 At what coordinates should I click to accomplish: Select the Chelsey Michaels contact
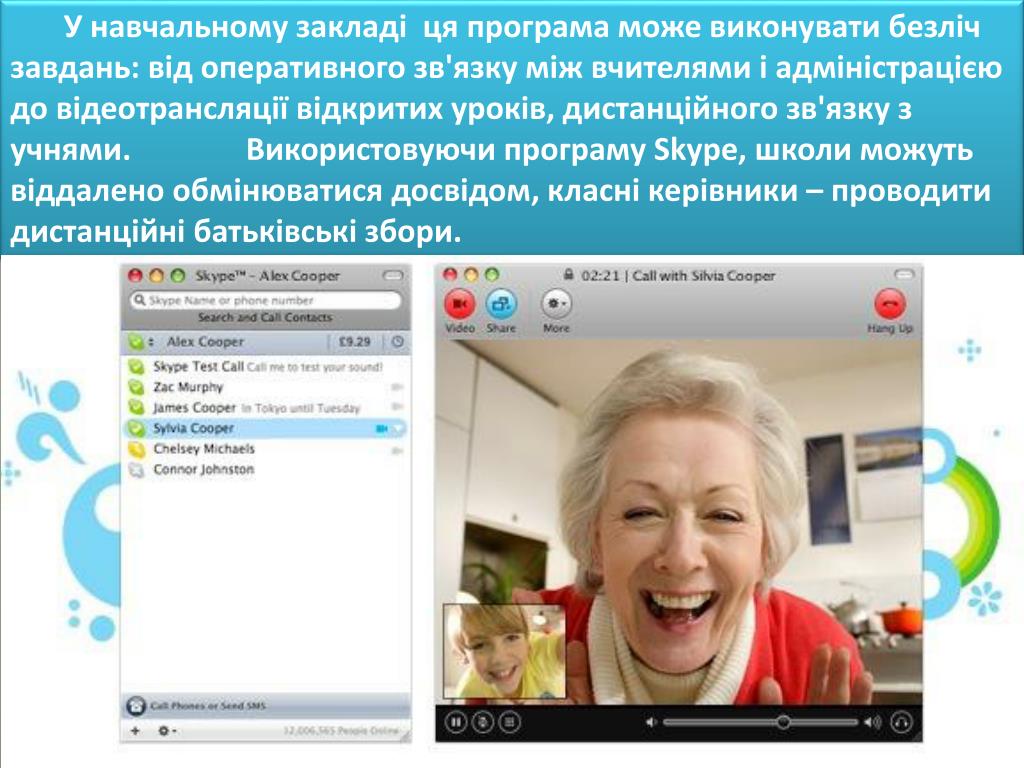point(265,449)
